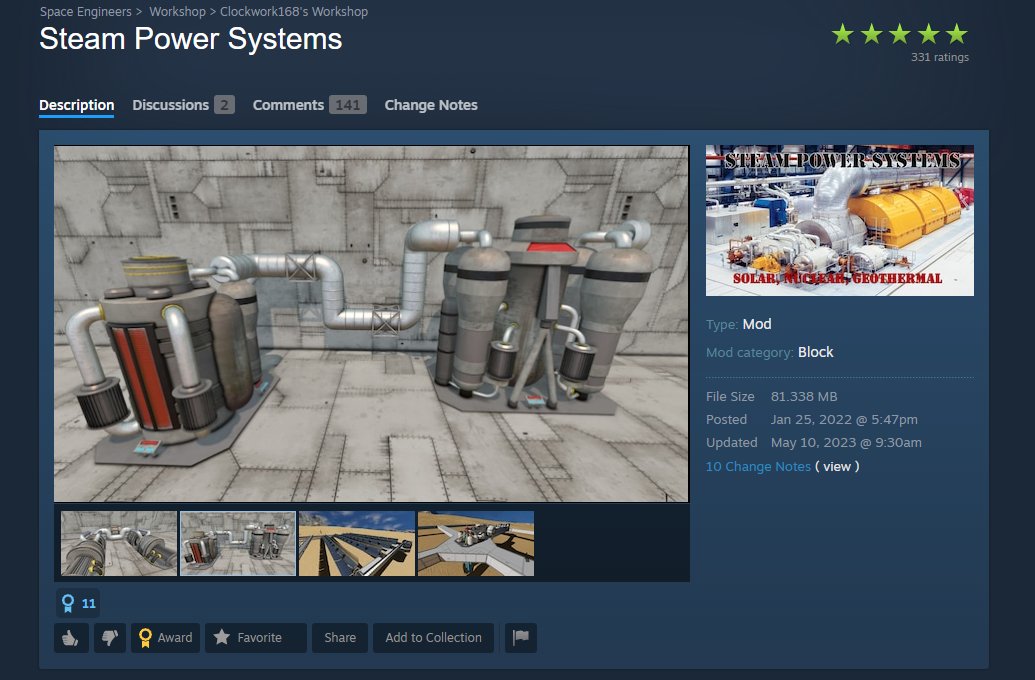The image size is (1035, 680).
Task: Open Clockwork168's Workshop breadcrumb
Action: (x=294, y=12)
